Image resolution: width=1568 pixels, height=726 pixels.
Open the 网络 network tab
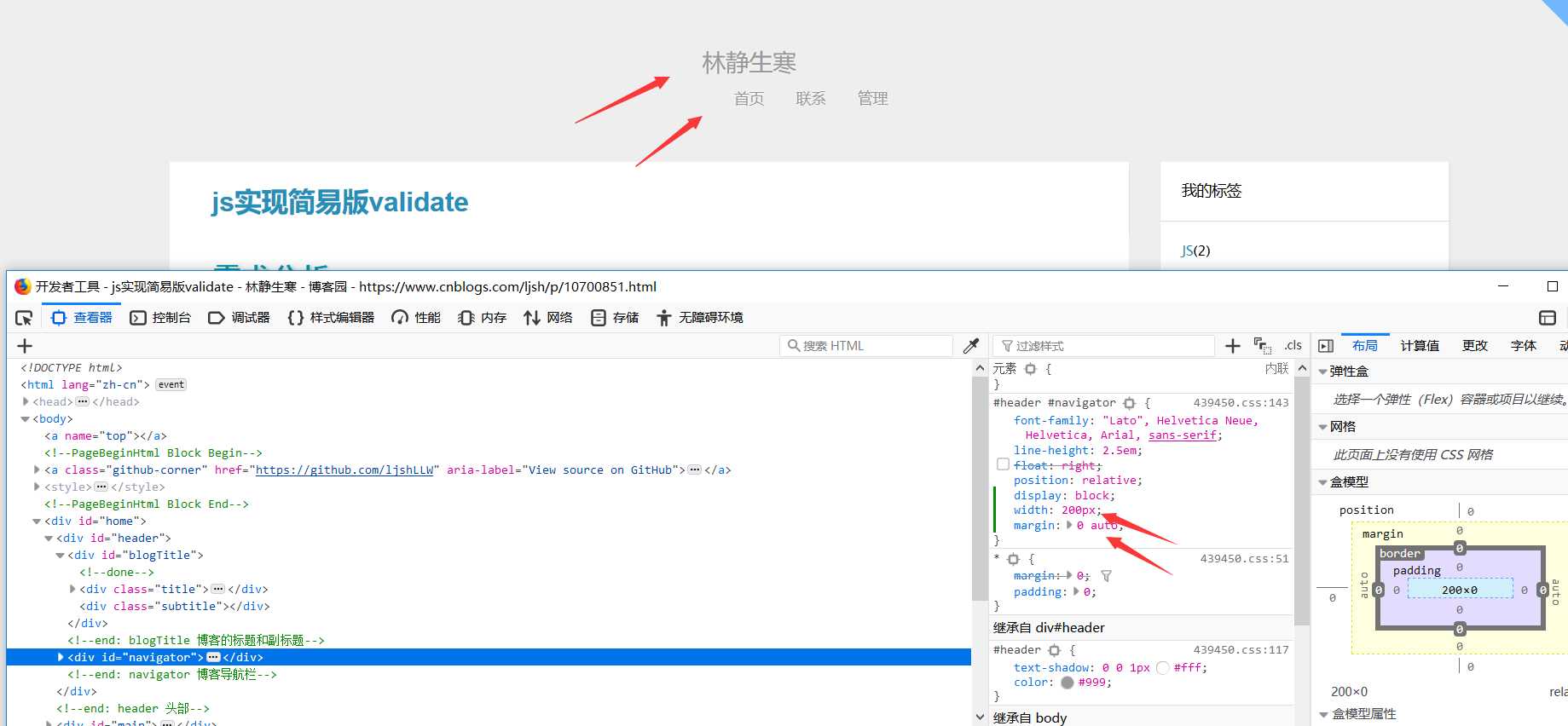[x=548, y=318]
